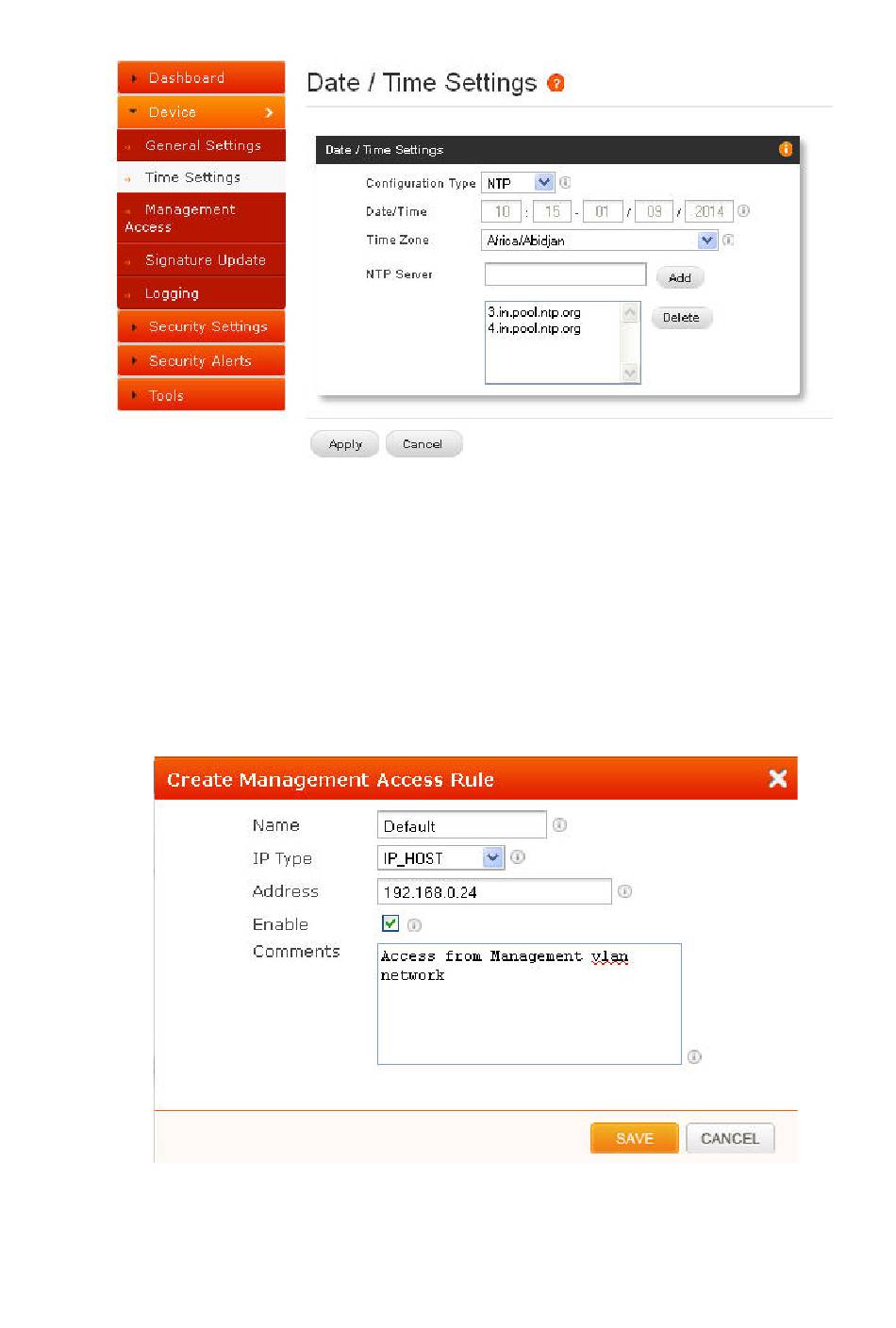Open the IP Type IP_HOST dropdown
This screenshot has height=1328, width=896.
pyautogui.click(x=441, y=858)
